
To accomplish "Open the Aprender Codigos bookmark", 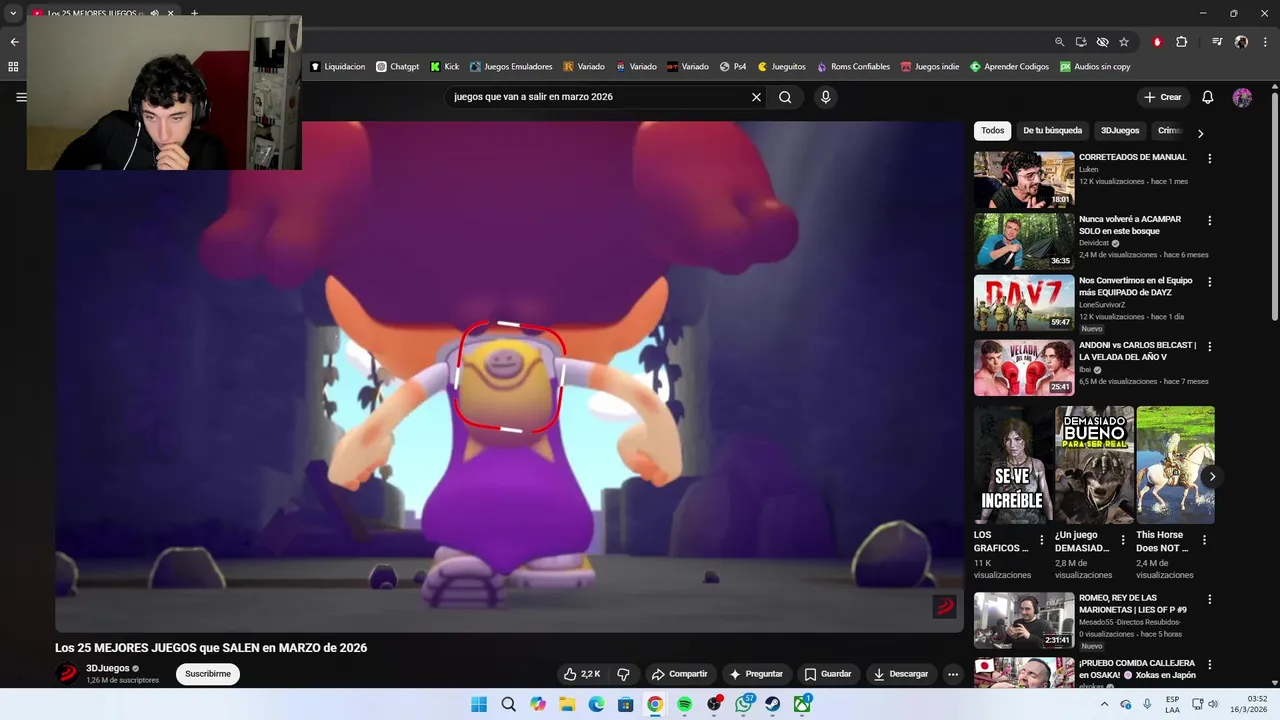I will point(1009,67).
